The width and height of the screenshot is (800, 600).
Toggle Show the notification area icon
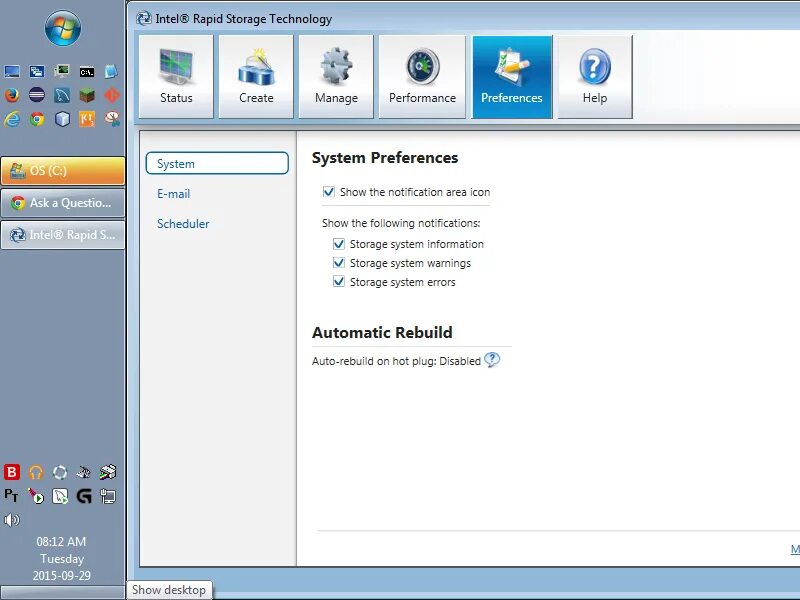pos(329,192)
